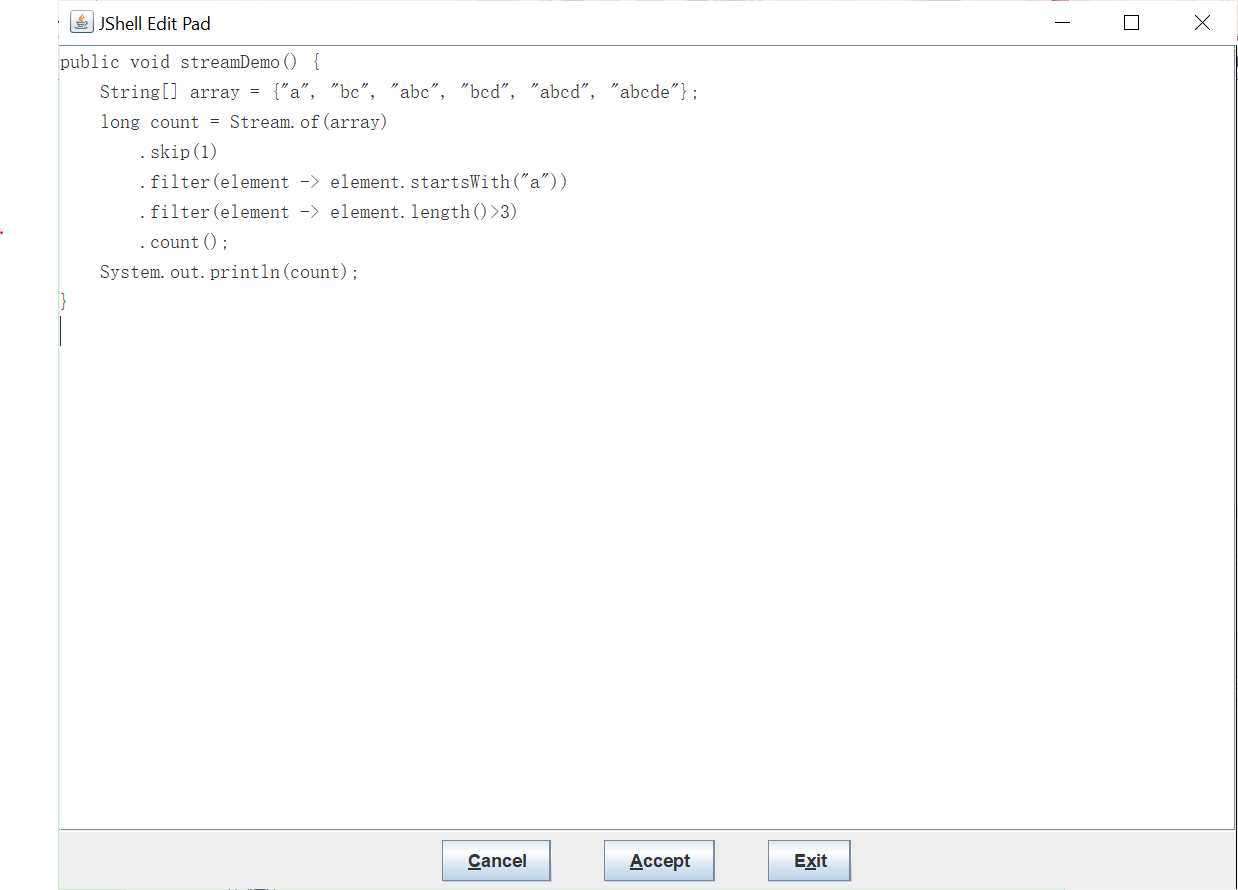Screen dimensions: 1238x890
Task: Accept the edited snippet
Action: coord(659,861)
